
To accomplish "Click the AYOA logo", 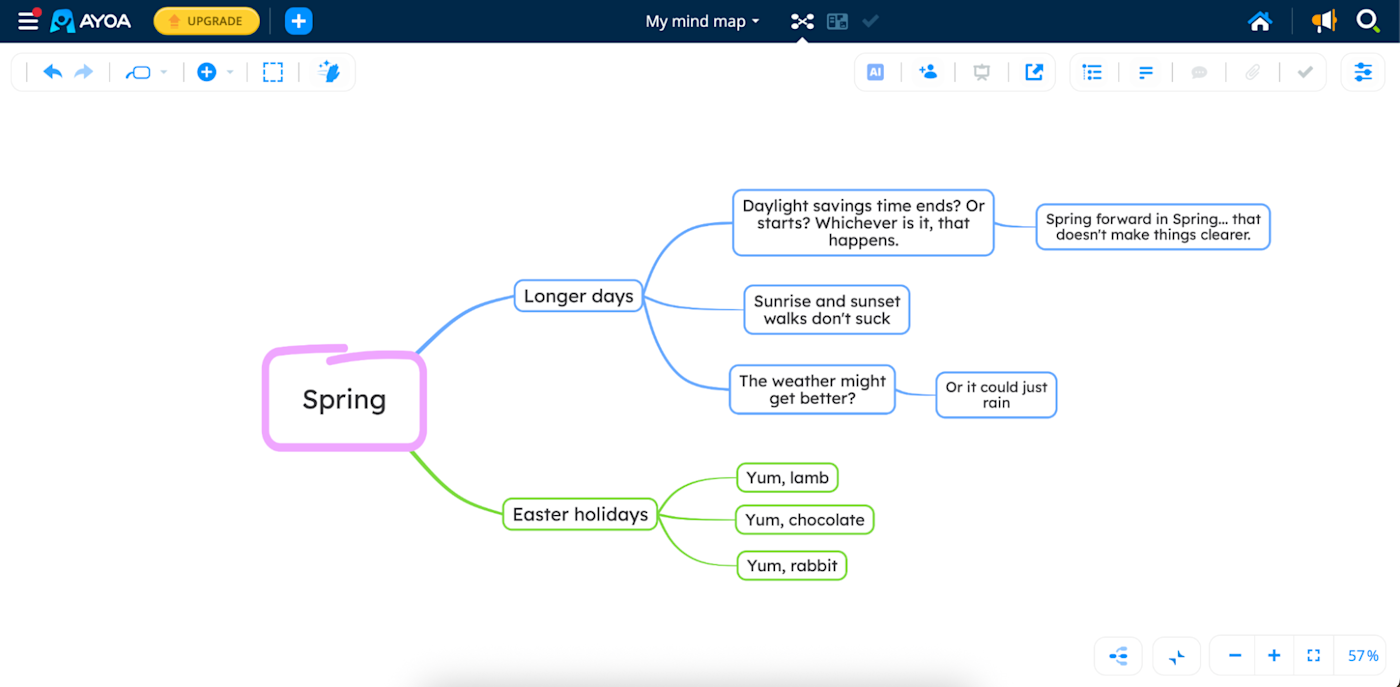I will coord(91,21).
